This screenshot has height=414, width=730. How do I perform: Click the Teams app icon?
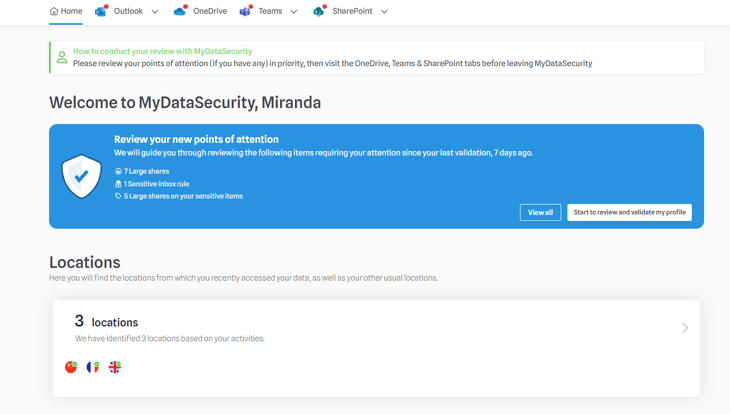coord(245,11)
